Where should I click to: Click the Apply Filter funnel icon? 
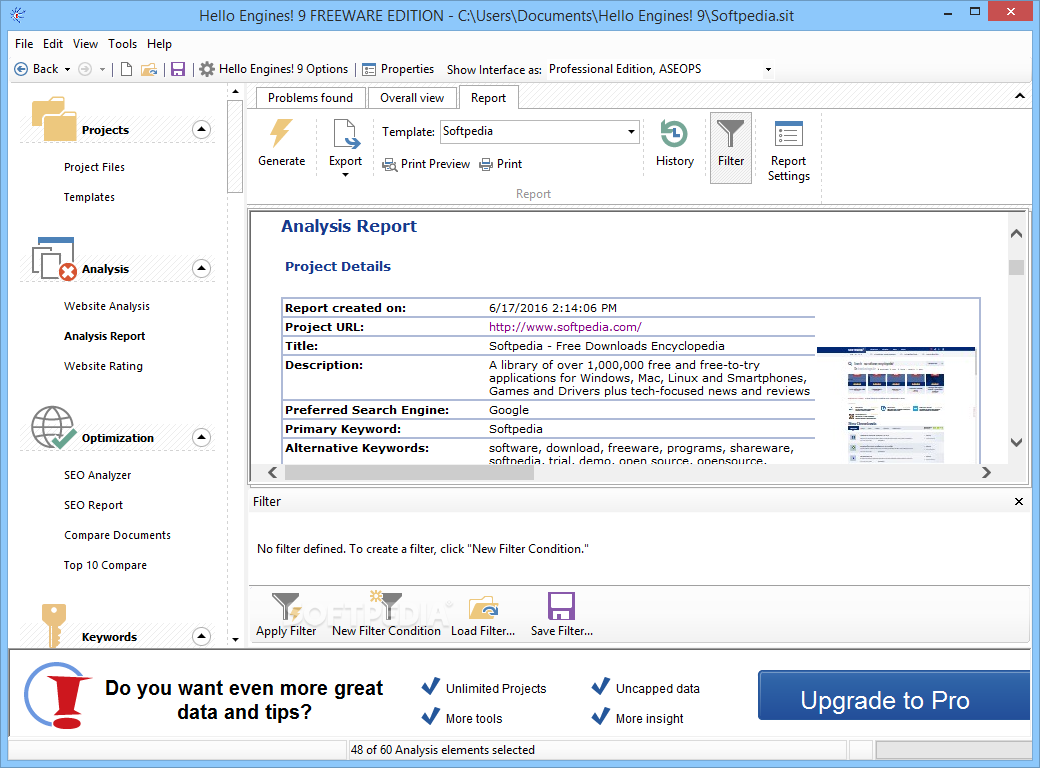point(287,606)
